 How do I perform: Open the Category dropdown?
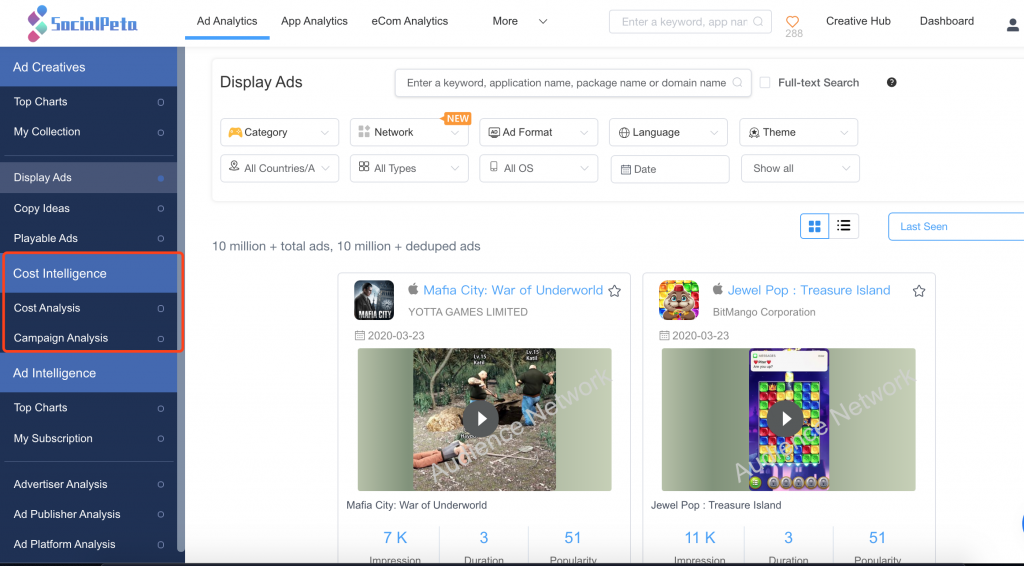tap(280, 133)
